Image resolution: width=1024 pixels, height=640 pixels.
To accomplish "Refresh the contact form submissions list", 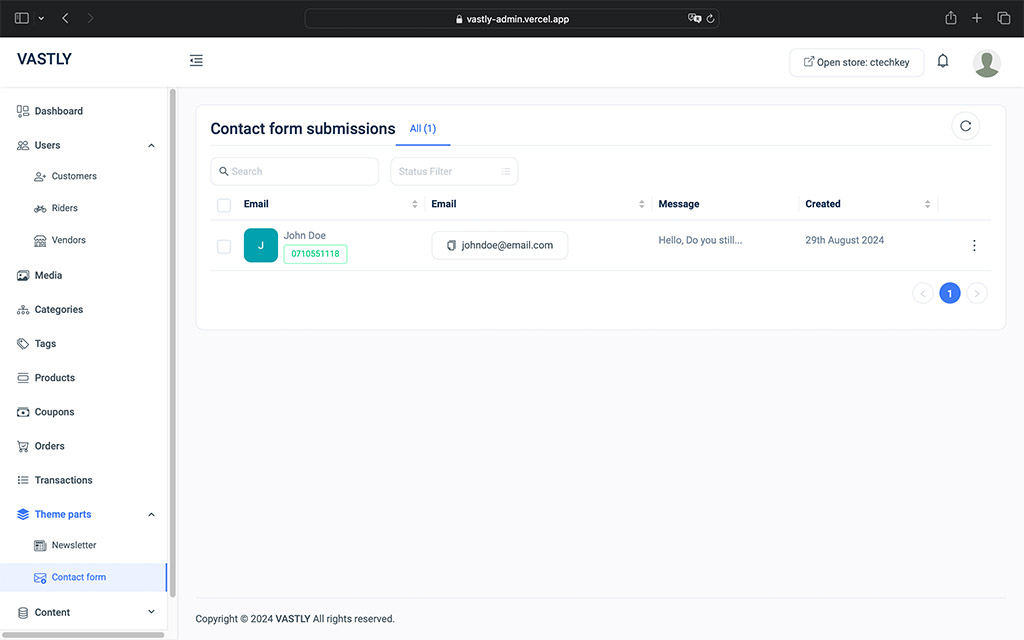I will [x=965, y=126].
